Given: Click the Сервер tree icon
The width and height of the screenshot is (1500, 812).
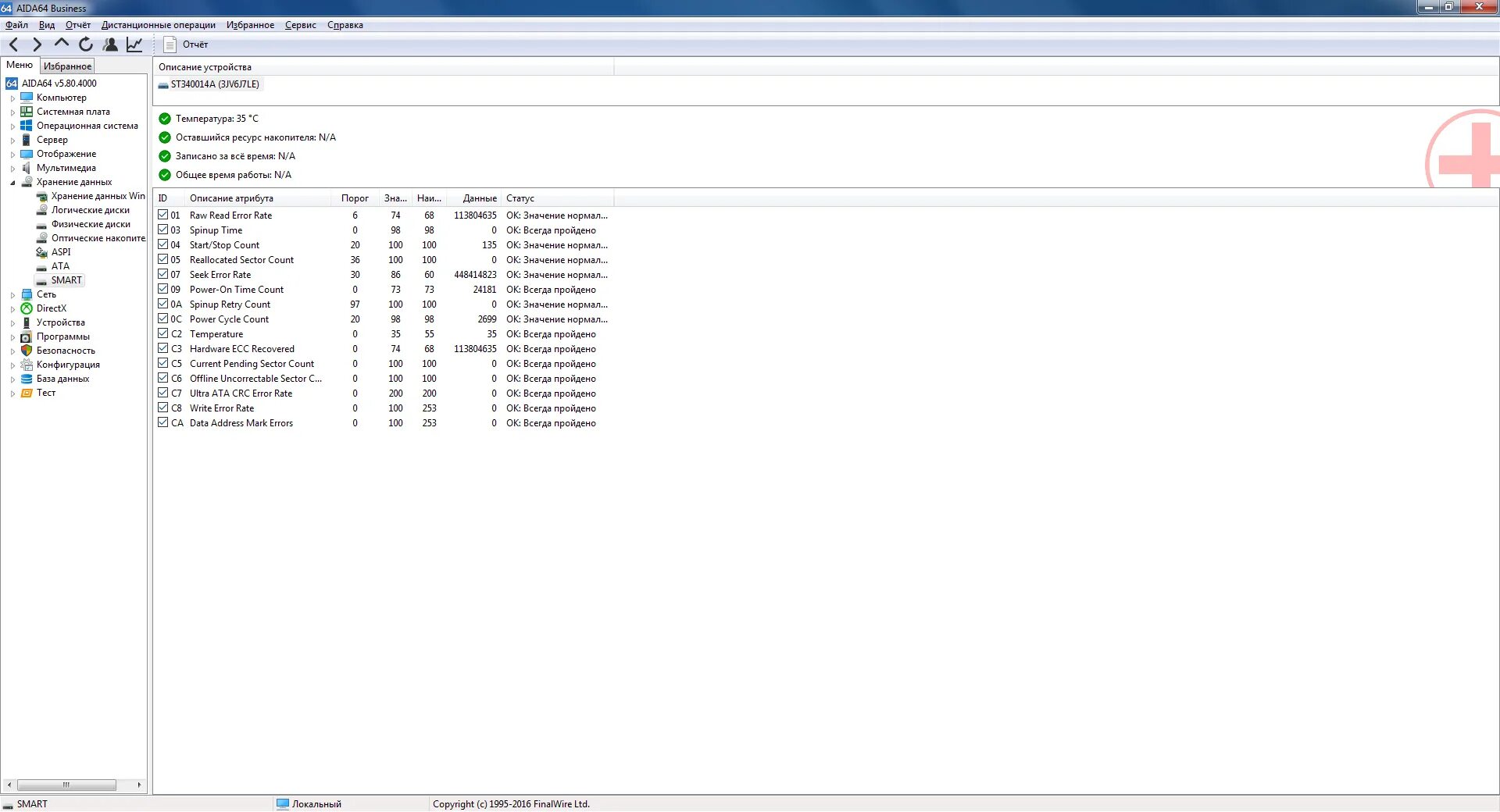Looking at the screenshot, I should click(27, 140).
